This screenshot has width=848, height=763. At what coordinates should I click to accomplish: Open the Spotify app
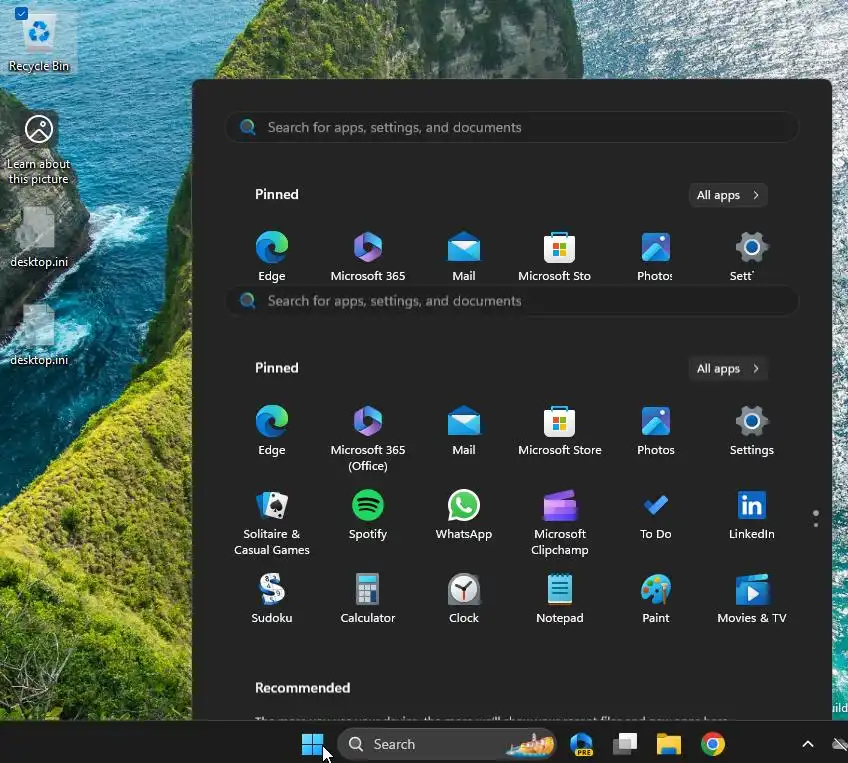tap(368, 514)
